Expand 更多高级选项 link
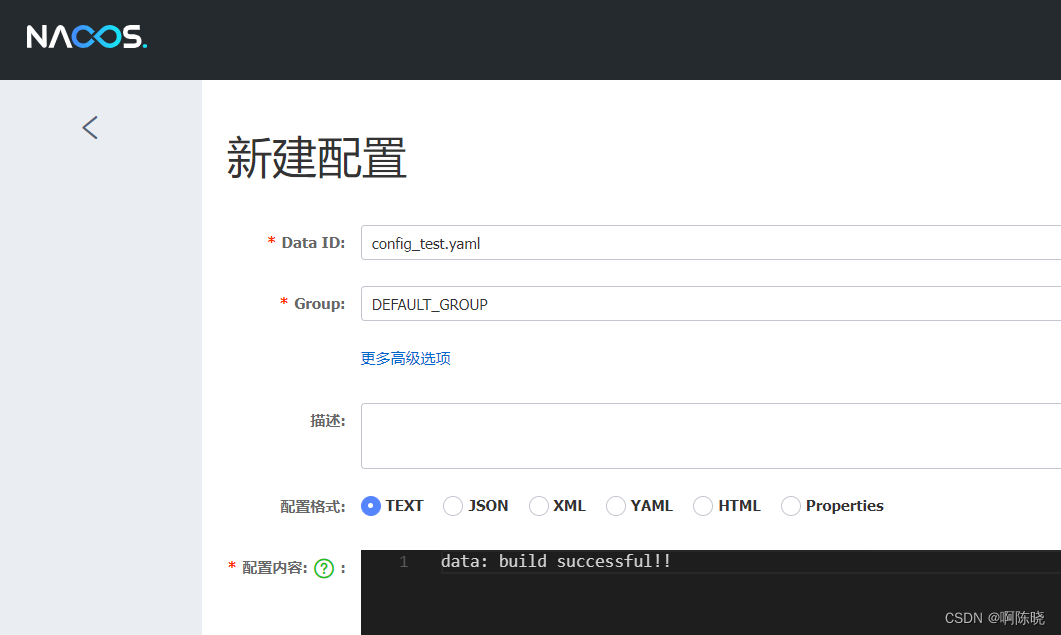This screenshot has height=635, width=1061. coord(405,358)
